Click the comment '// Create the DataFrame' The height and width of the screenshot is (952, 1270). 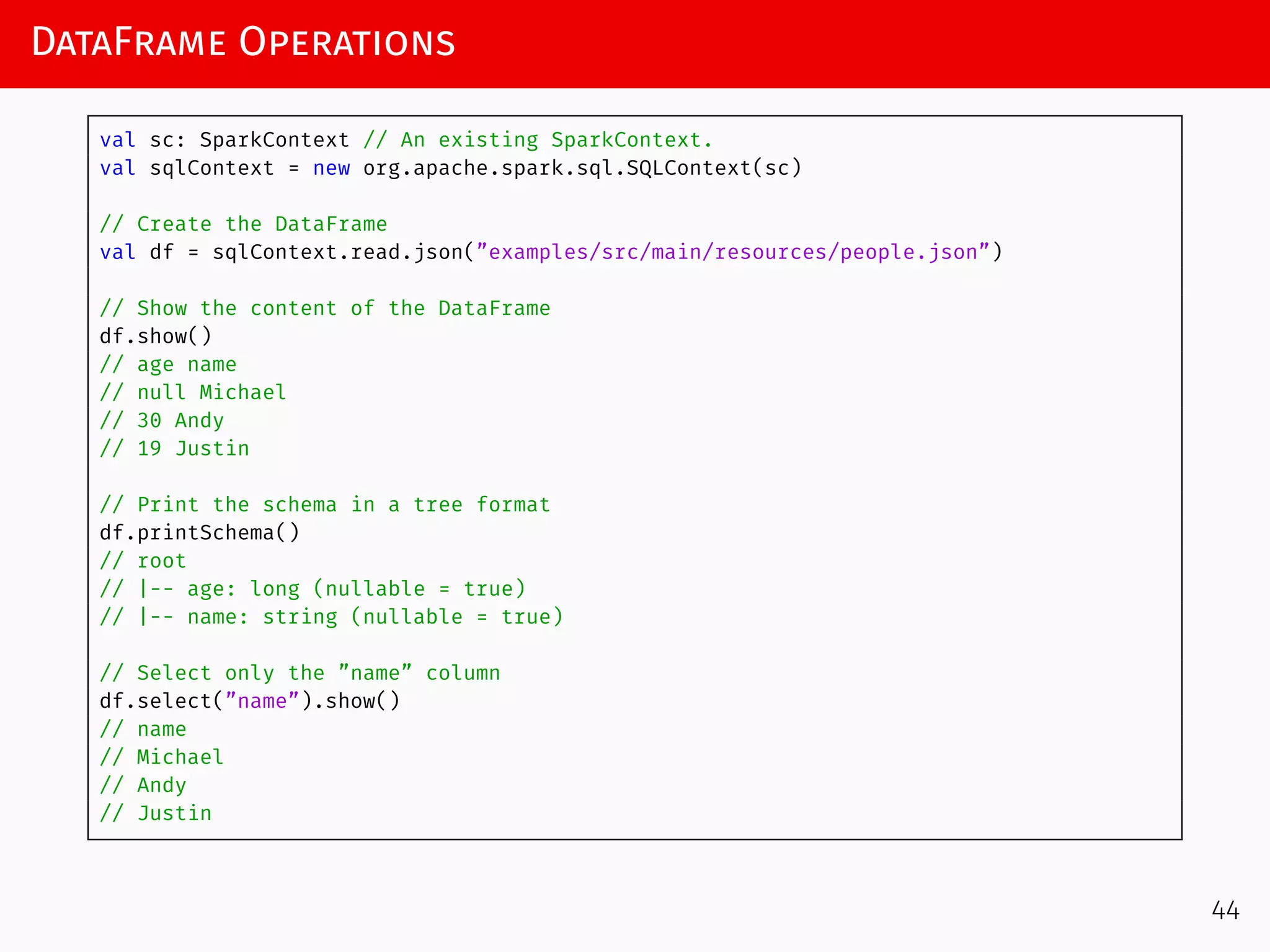tap(243, 224)
